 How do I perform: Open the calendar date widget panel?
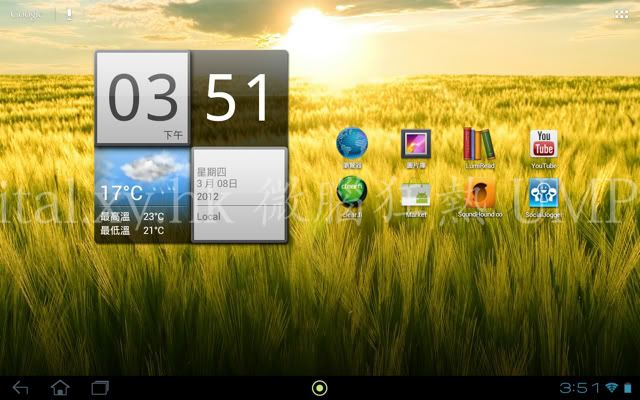pyautogui.click(x=239, y=195)
